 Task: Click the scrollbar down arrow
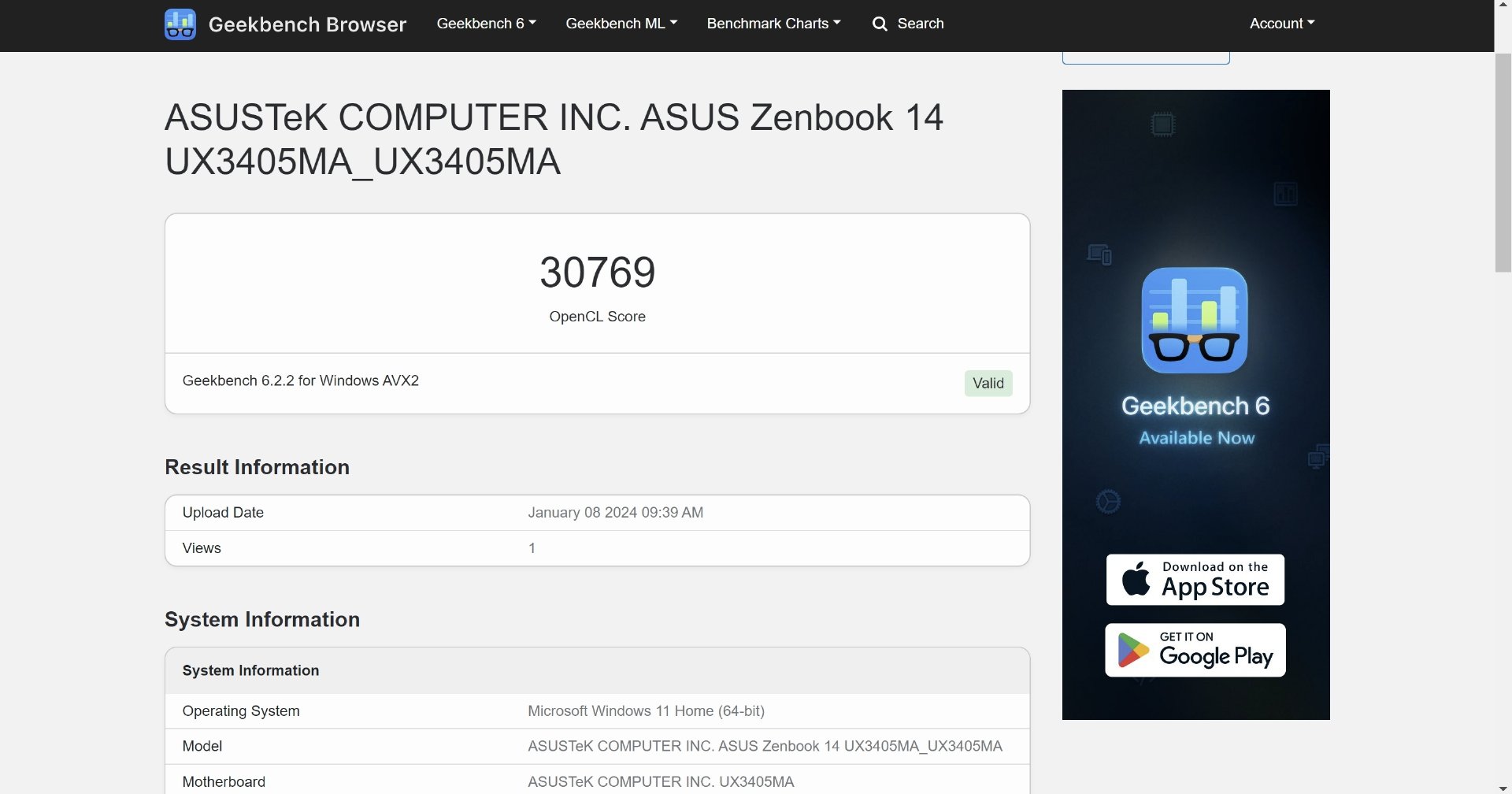pyautogui.click(x=1503, y=787)
